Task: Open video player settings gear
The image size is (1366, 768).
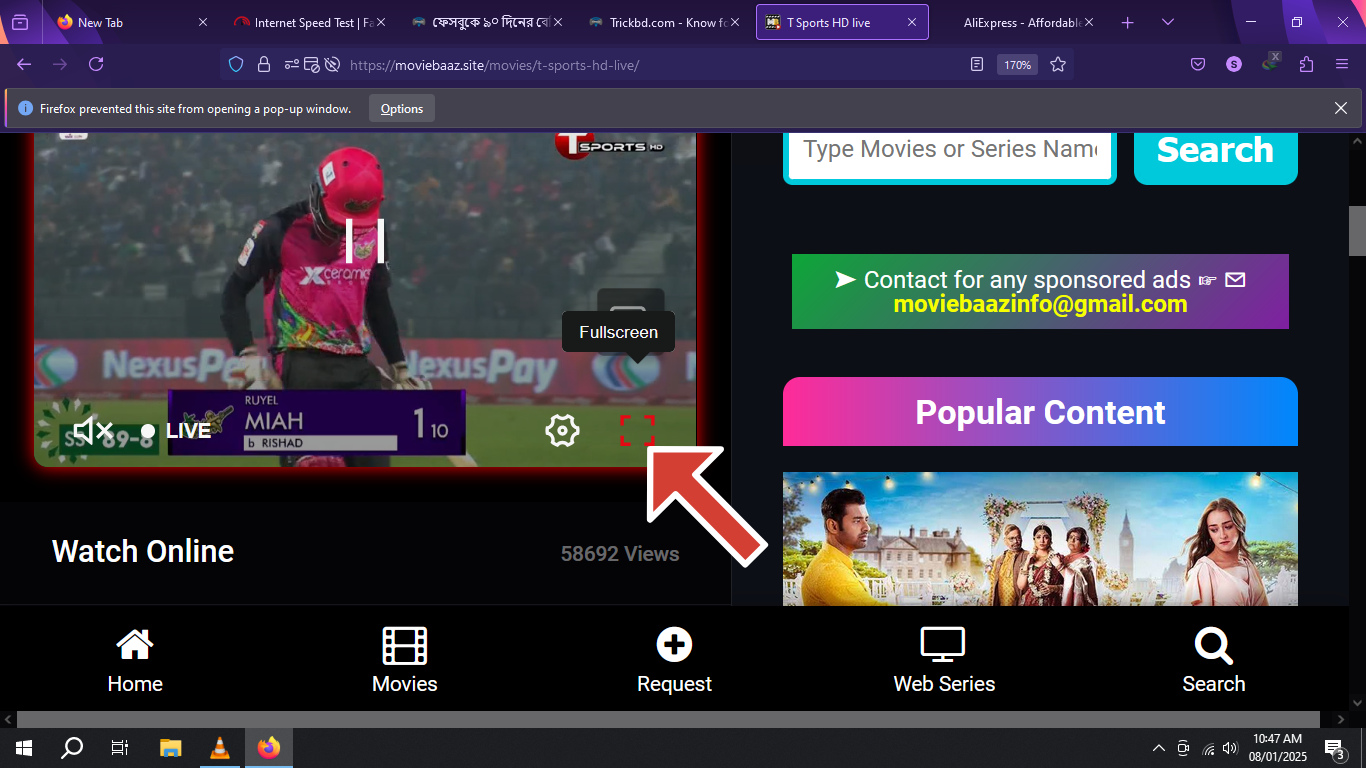Action: click(562, 431)
